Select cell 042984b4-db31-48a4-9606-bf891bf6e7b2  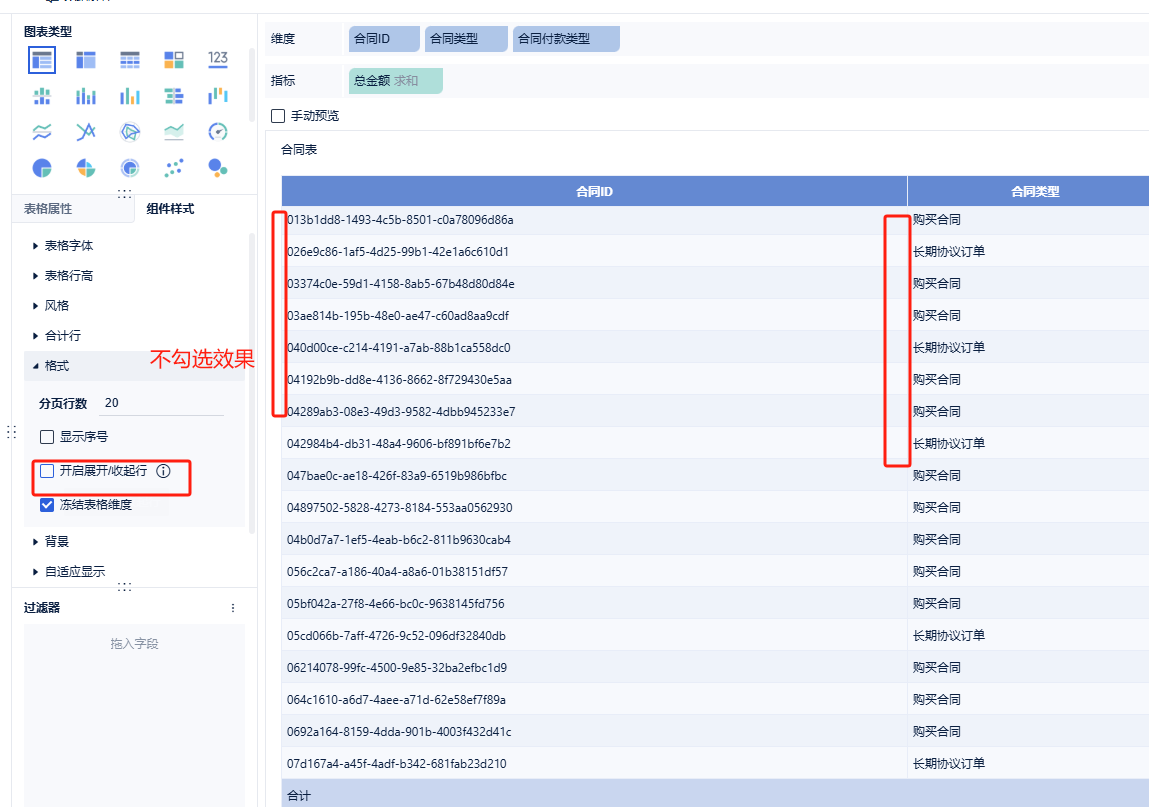(x=594, y=443)
